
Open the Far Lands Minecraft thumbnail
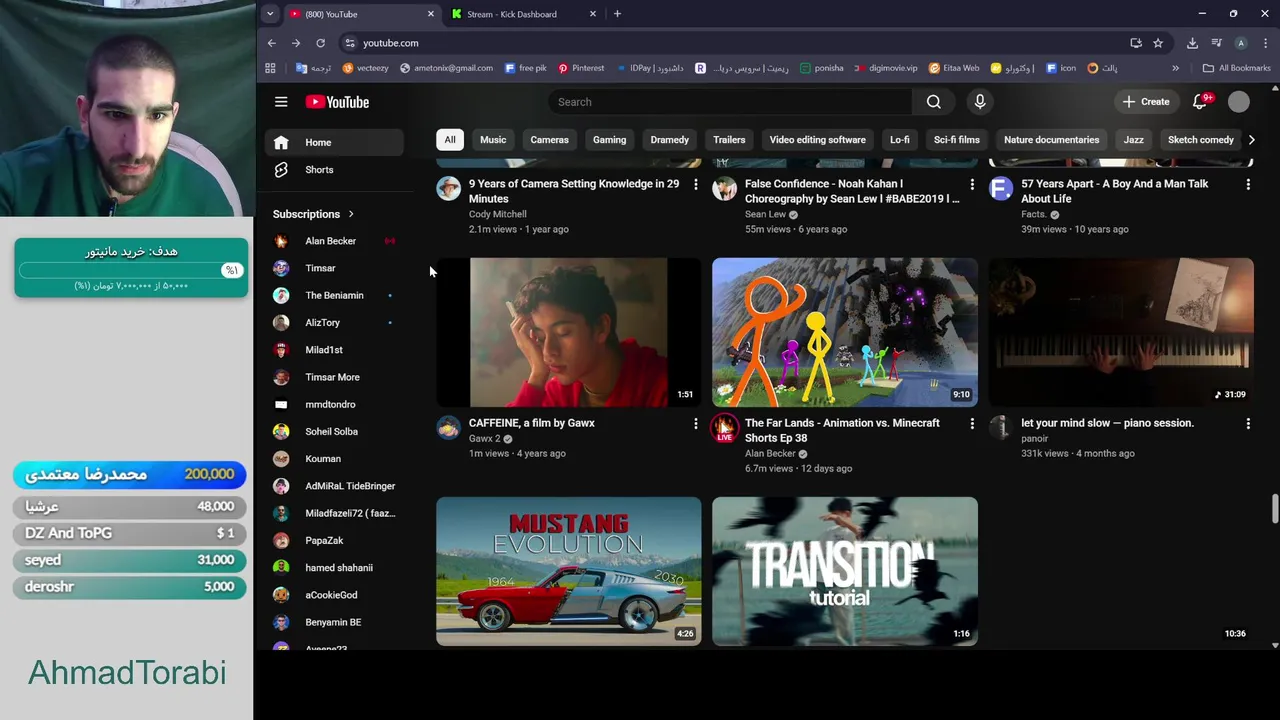(x=845, y=332)
